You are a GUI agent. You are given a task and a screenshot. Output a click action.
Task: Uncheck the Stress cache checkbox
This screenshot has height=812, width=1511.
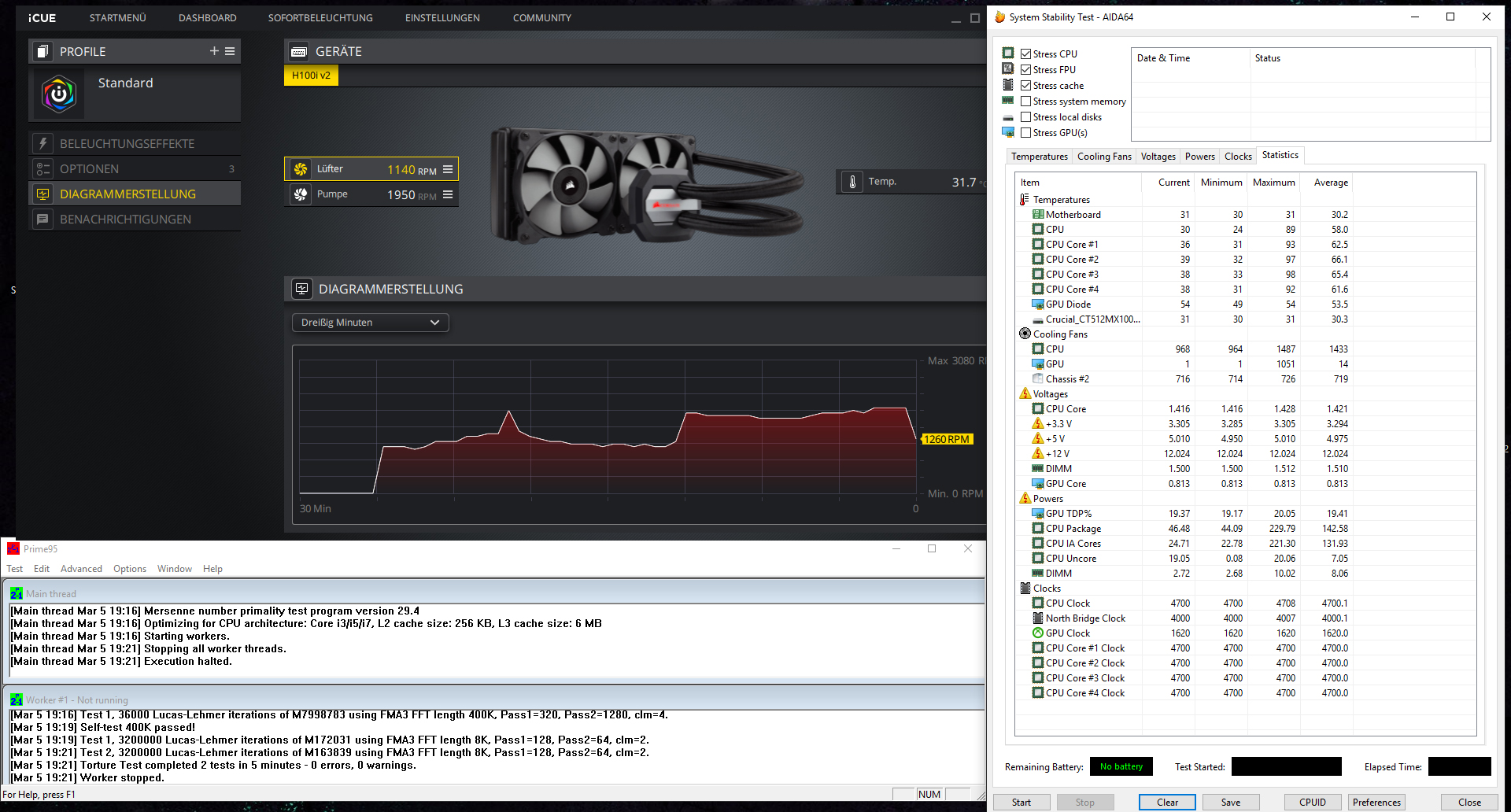click(1025, 85)
